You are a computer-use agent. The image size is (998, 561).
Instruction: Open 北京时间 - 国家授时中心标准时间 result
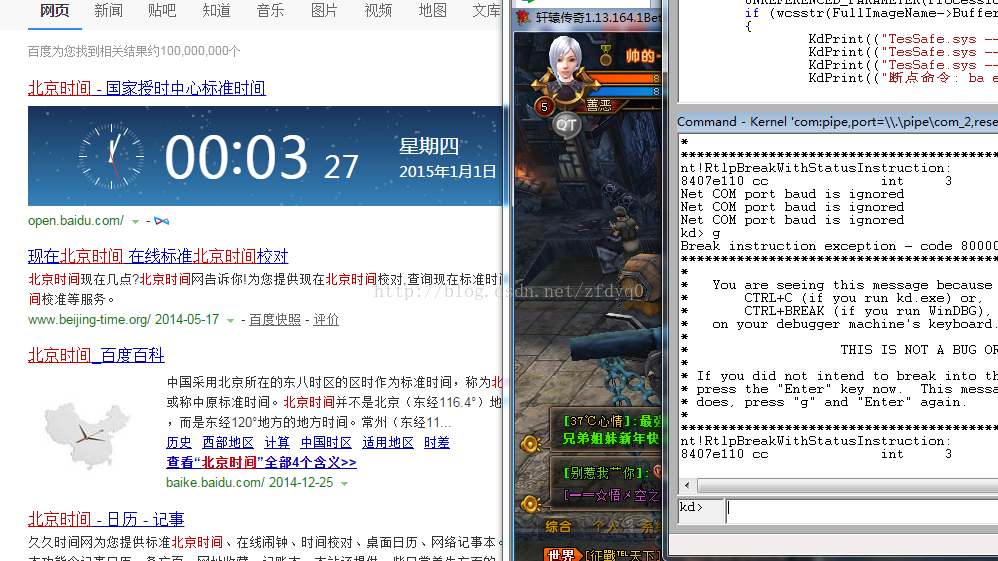147,88
